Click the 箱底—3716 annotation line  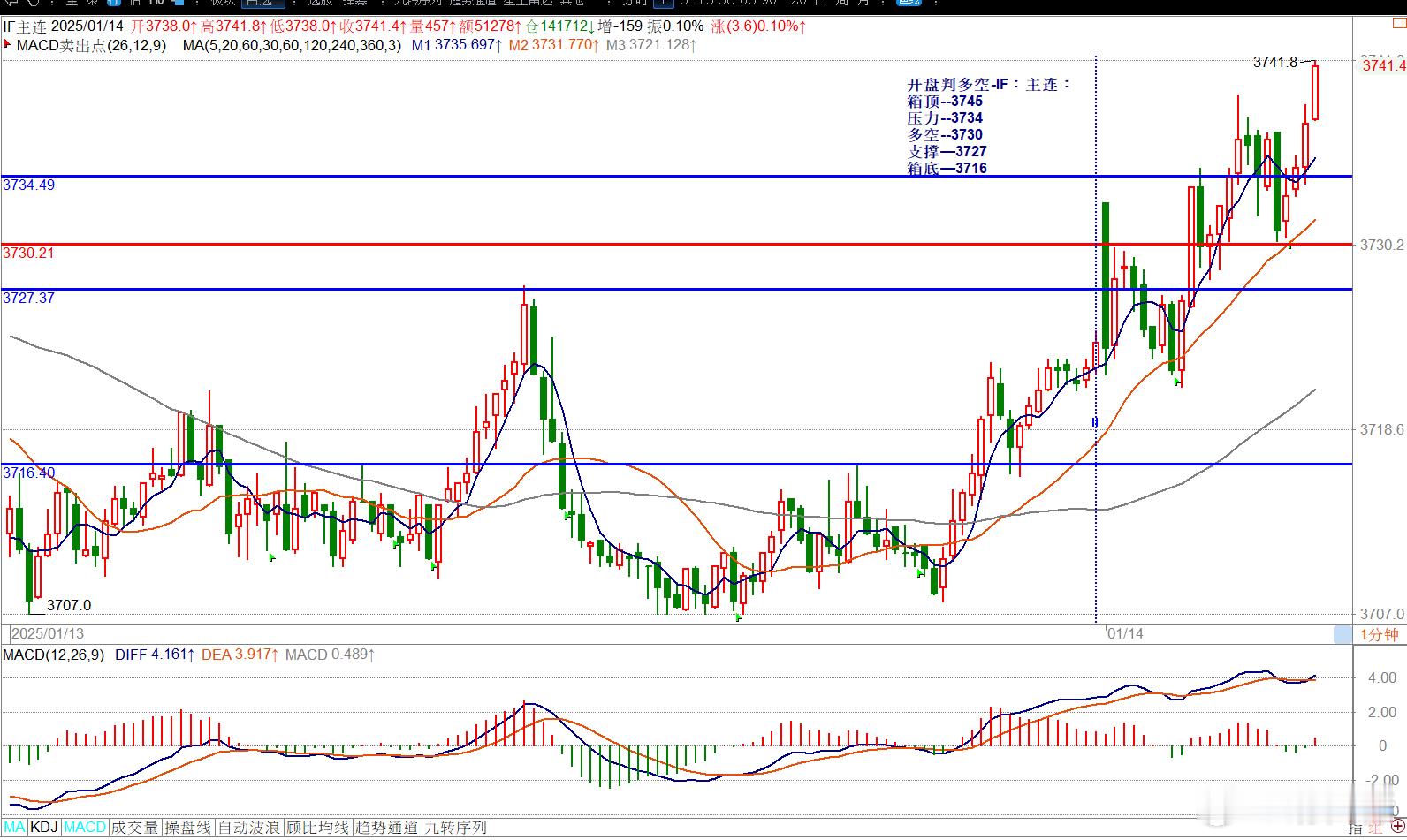947,168
